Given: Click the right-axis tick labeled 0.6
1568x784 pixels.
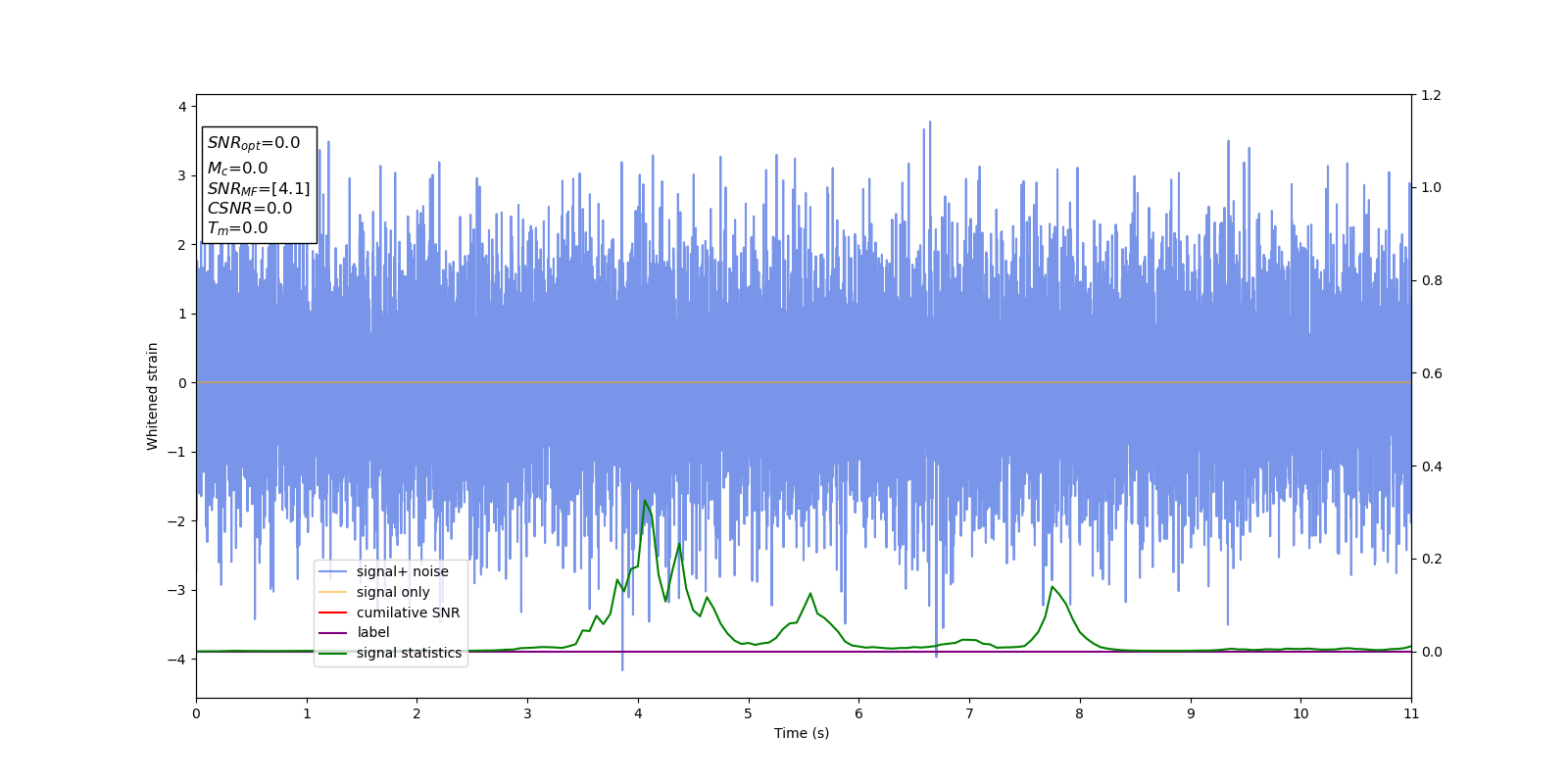Looking at the screenshot, I should point(1432,373).
